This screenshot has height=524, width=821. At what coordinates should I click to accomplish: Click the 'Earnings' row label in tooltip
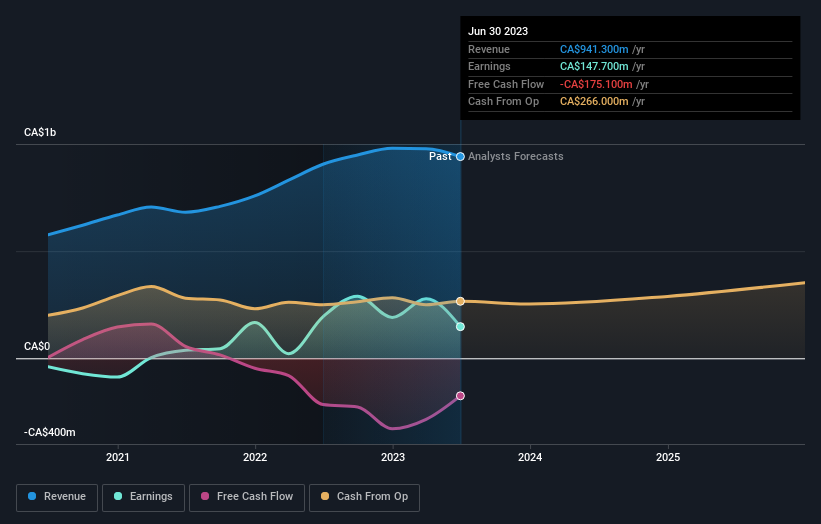pyautogui.click(x=489, y=66)
